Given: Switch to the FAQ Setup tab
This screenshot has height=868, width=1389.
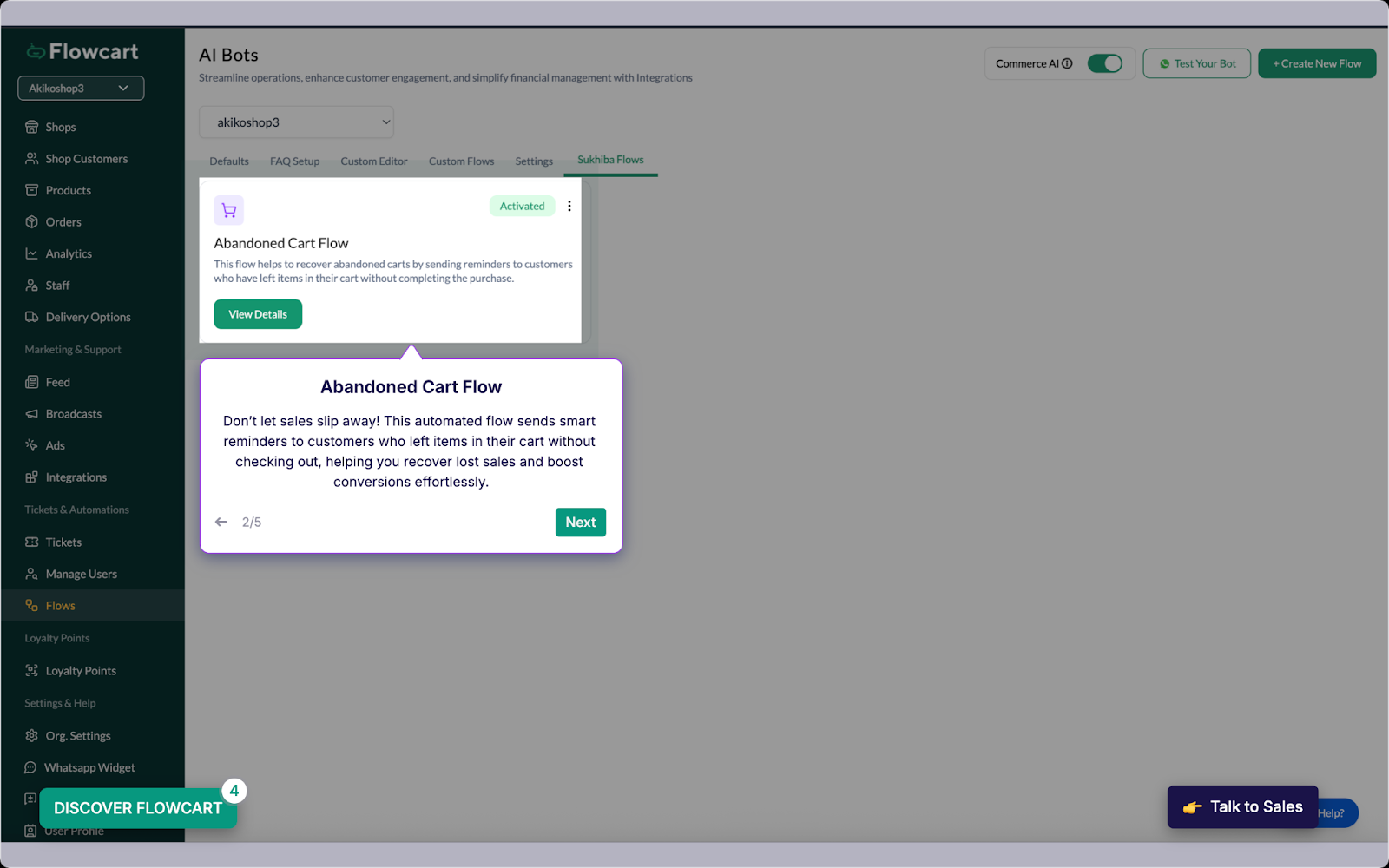Looking at the screenshot, I should coord(294,161).
